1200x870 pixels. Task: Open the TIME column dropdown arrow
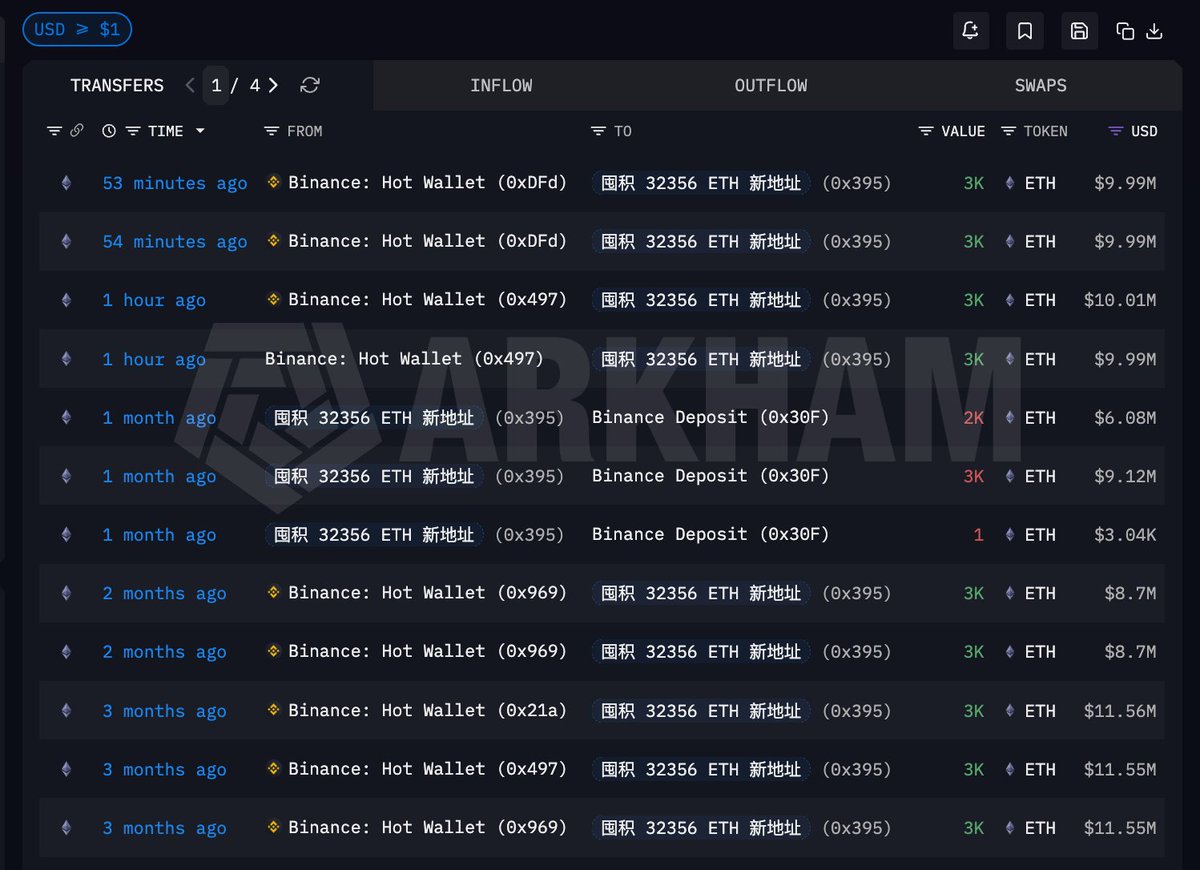tap(200, 131)
